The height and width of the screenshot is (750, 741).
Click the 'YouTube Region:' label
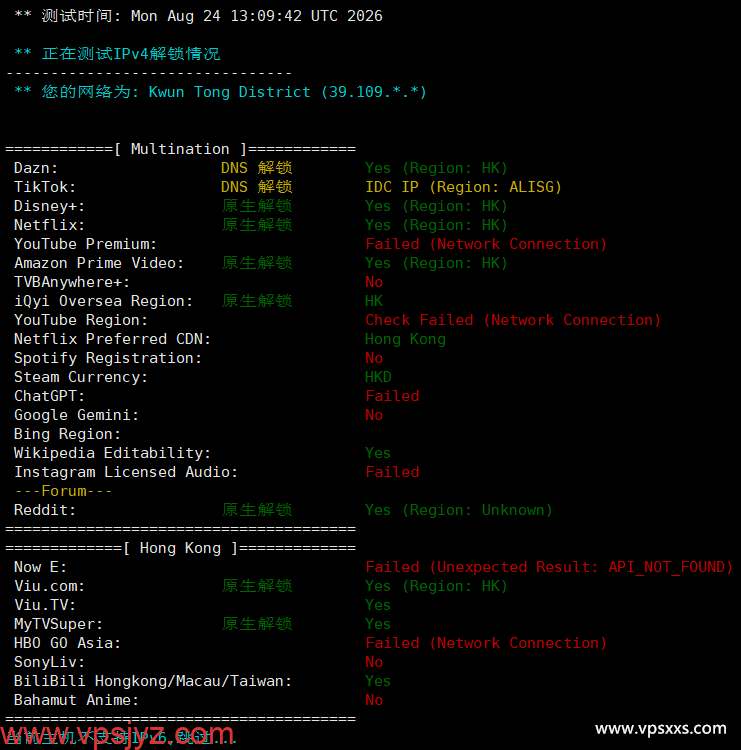(x=81, y=320)
